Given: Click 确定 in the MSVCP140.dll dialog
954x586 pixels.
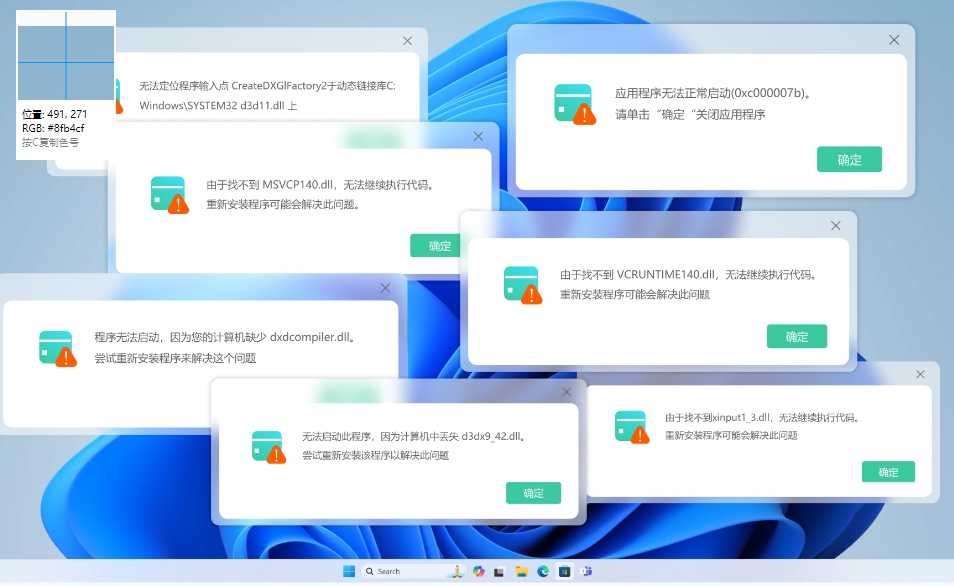Looking at the screenshot, I should (x=437, y=246).
